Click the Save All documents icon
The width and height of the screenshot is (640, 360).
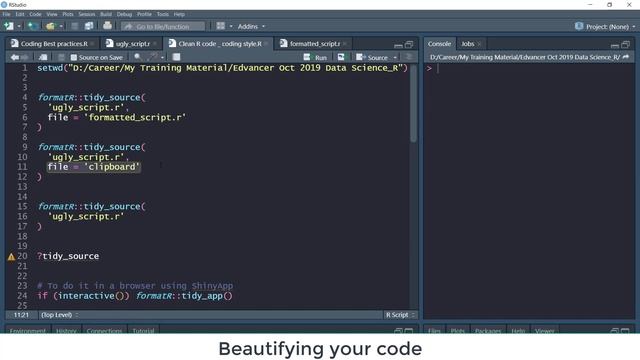[89, 26]
